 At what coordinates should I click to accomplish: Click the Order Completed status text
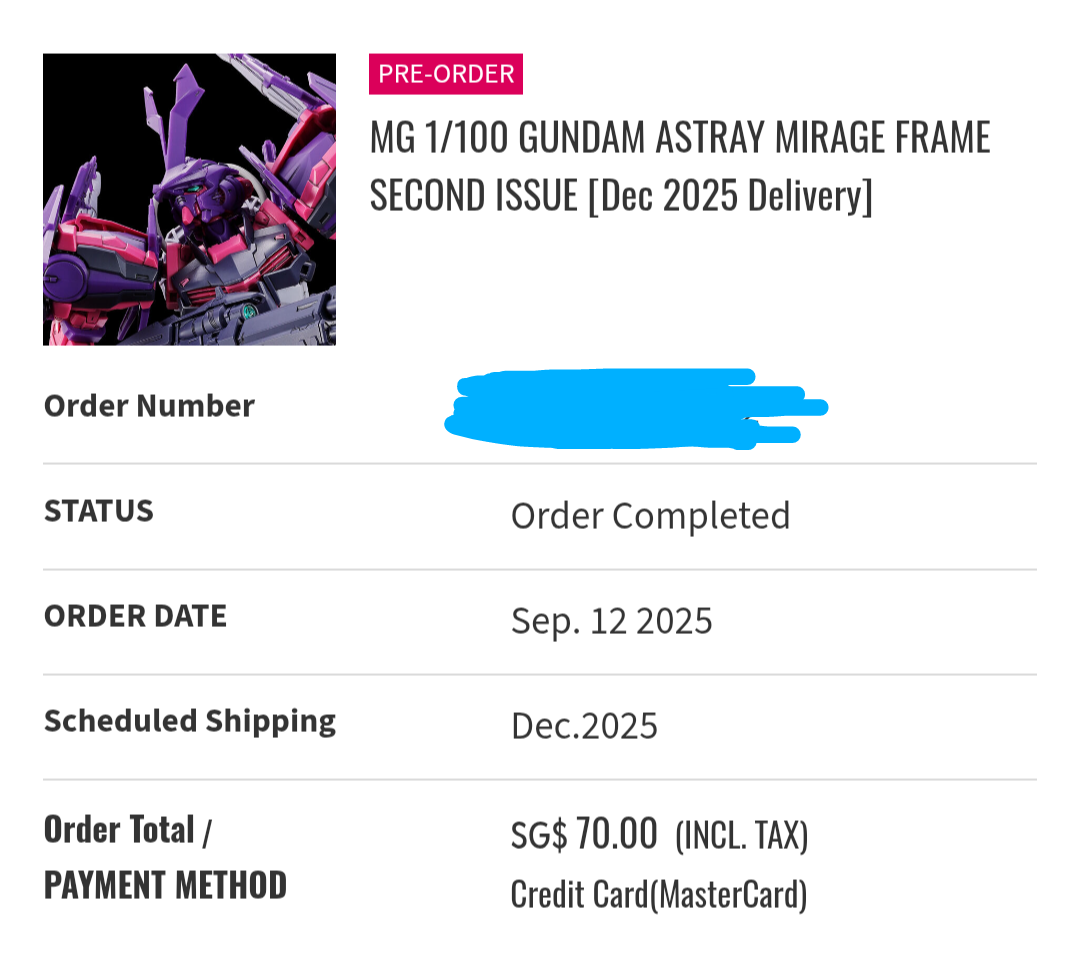650,516
